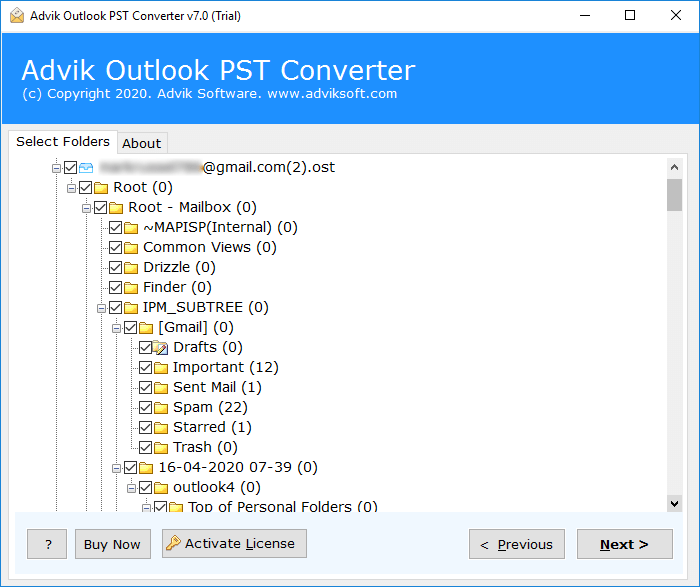Click the Spam folder icon
700x587 pixels.
pyautogui.click(x=161, y=408)
